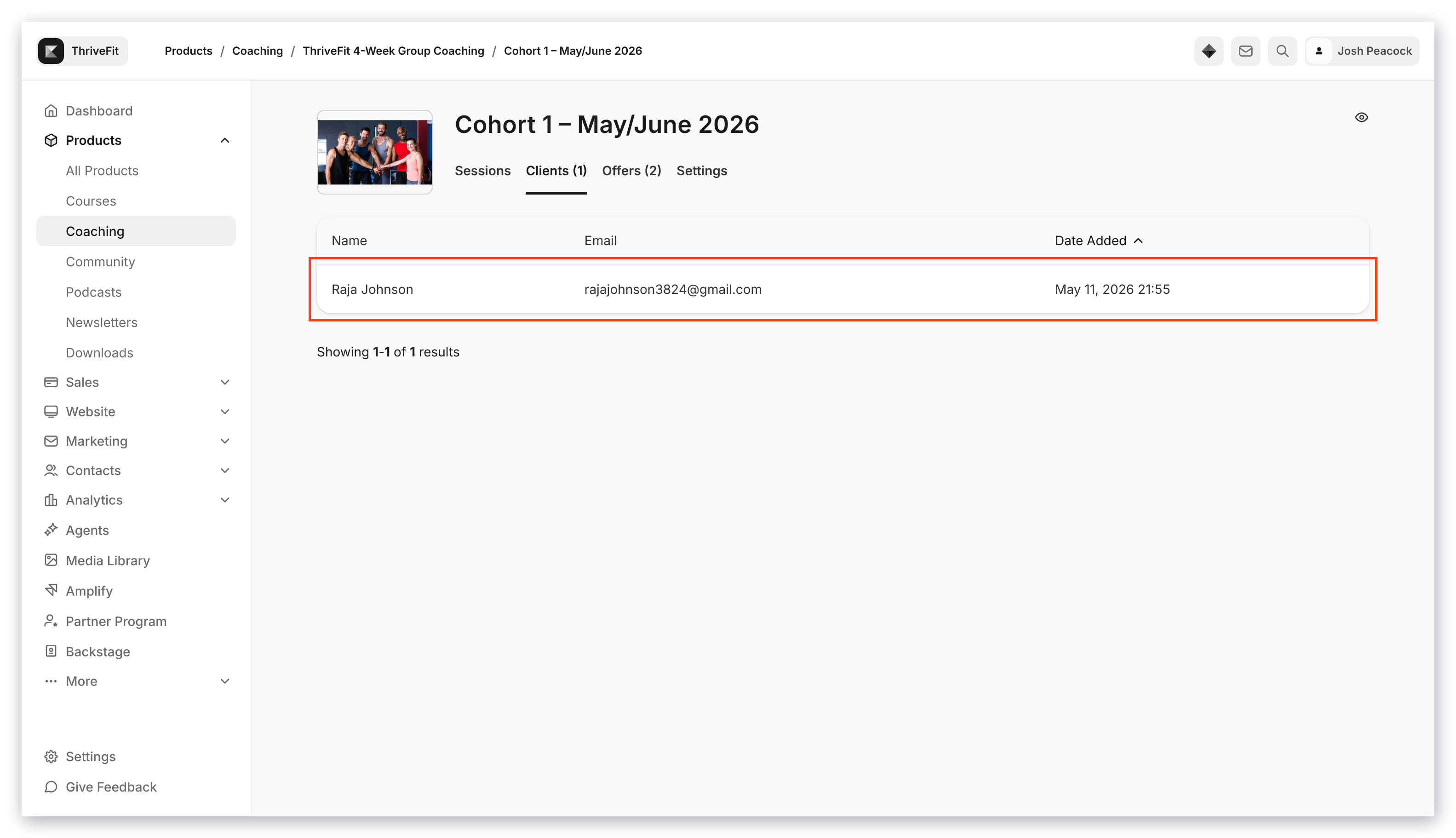1456x838 pixels.
Task: Expand the Sales section chevron
Action: (224, 382)
